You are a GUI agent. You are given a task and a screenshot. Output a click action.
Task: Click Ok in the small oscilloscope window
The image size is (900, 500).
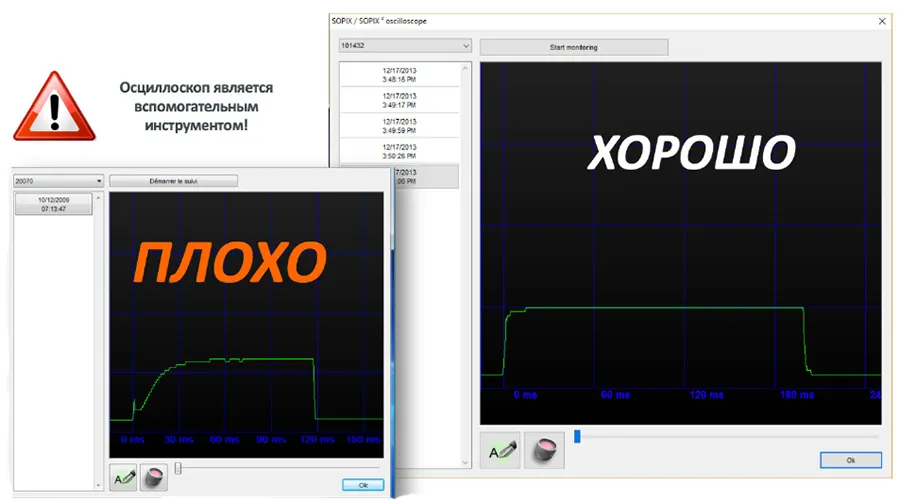[362, 484]
